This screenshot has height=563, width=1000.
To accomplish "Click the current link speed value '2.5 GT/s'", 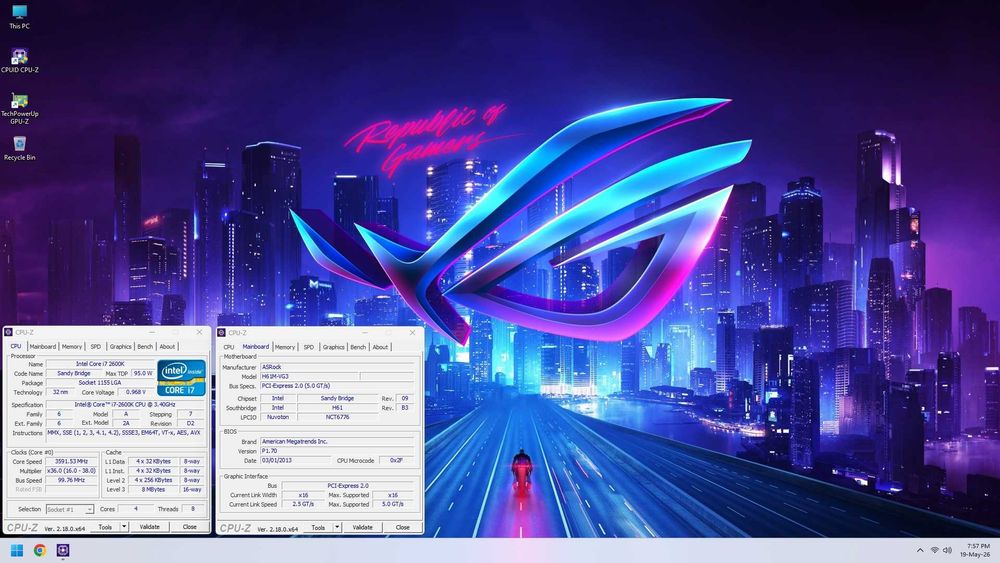I will pos(303,504).
